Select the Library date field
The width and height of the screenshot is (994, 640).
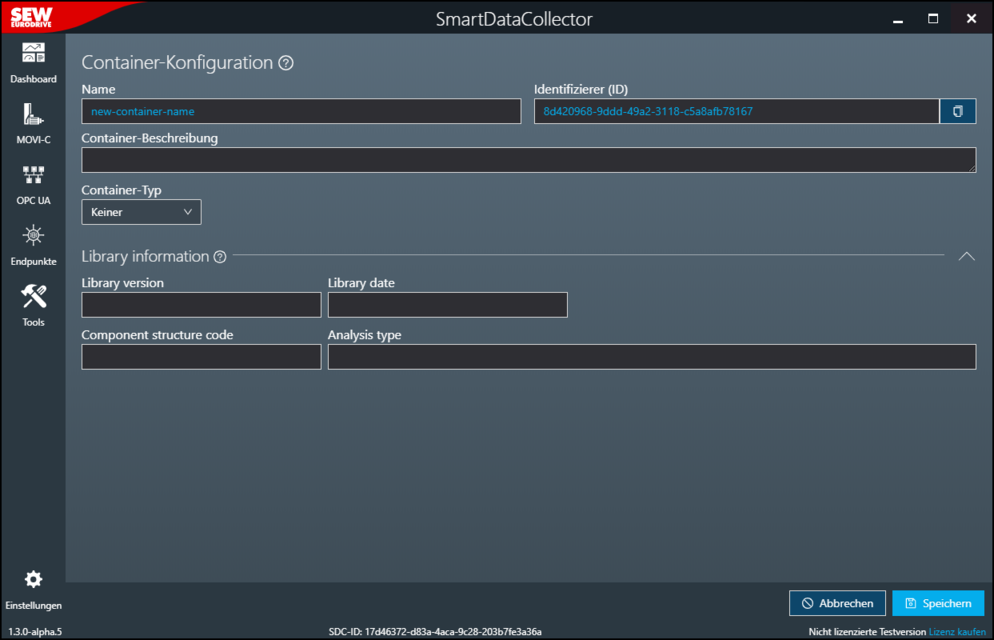click(447, 305)
